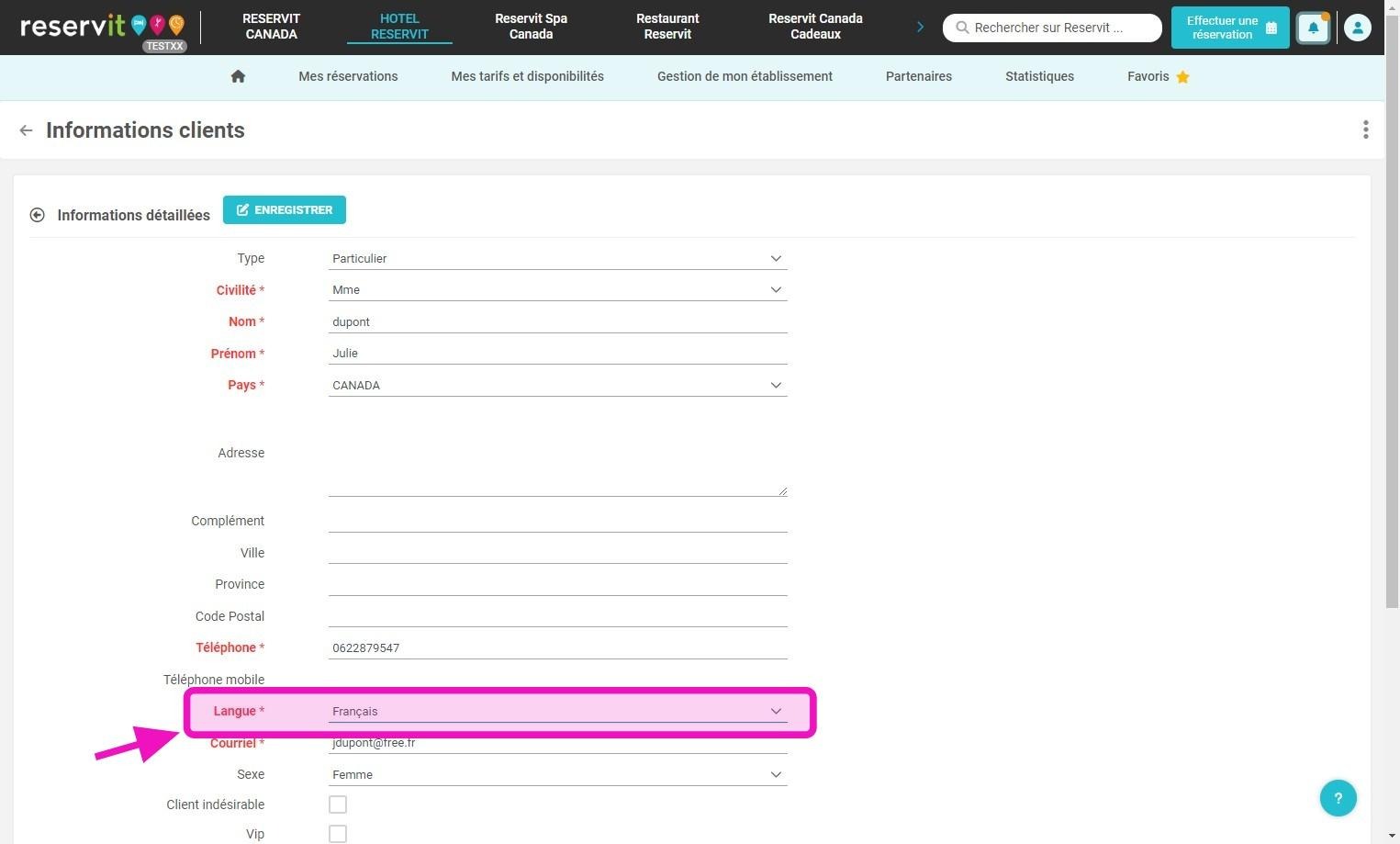1400x844 pixels.
Task: Tick the Vip checkbox
Action: (338, 834)
